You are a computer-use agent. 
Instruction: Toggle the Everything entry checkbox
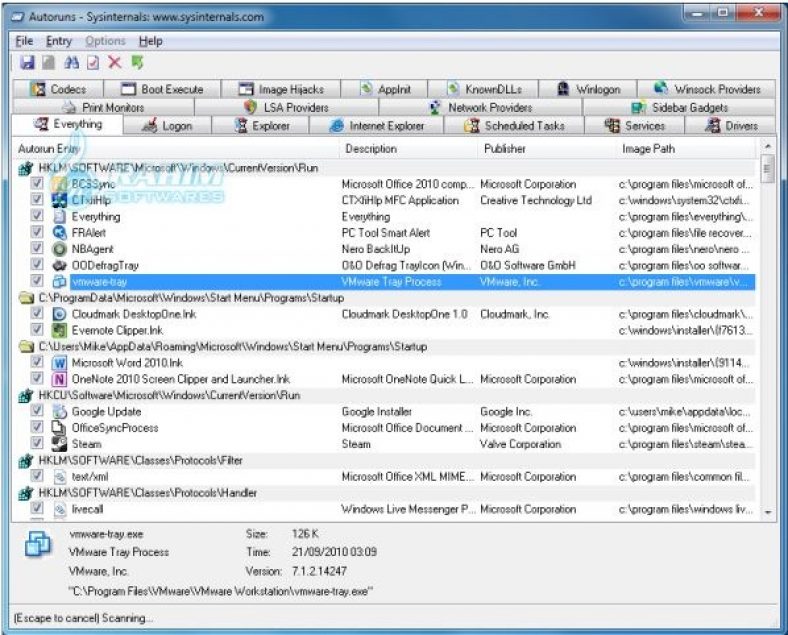coord(37,216)
